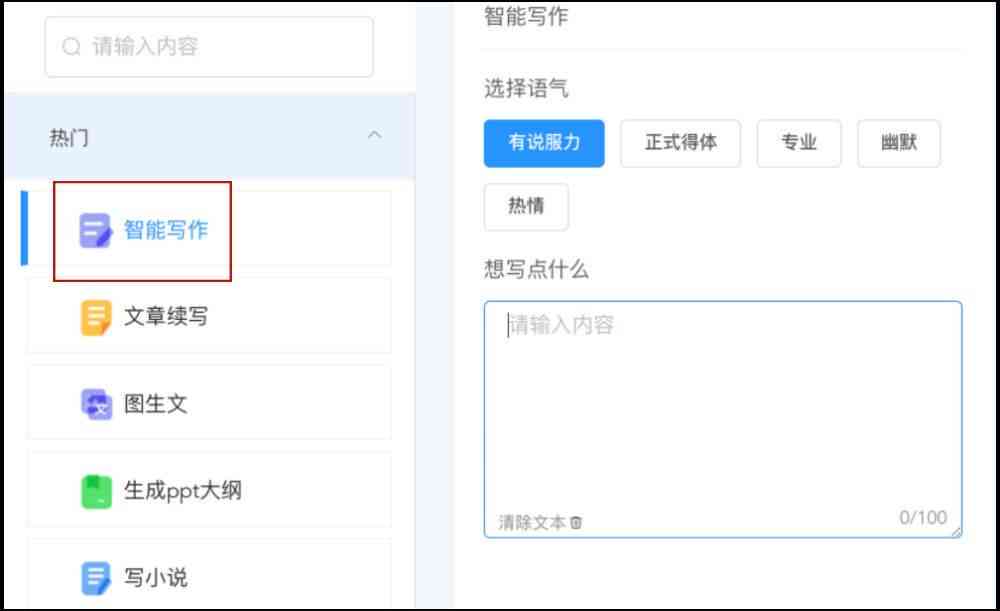
Task: Click the 想写点什么 label
Action: [x=536, y=269]
